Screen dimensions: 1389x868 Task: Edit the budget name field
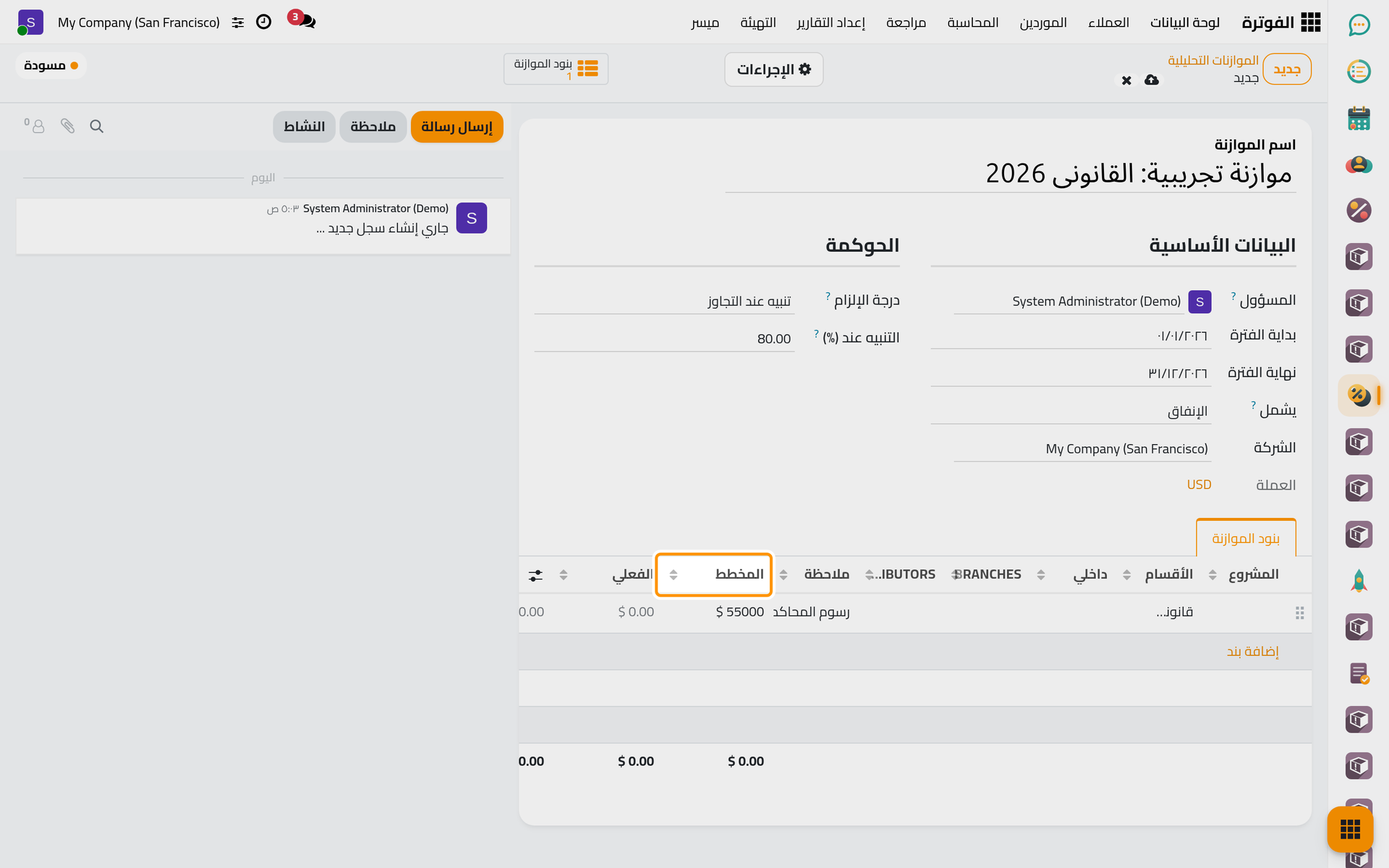[x=1010, y=174]
